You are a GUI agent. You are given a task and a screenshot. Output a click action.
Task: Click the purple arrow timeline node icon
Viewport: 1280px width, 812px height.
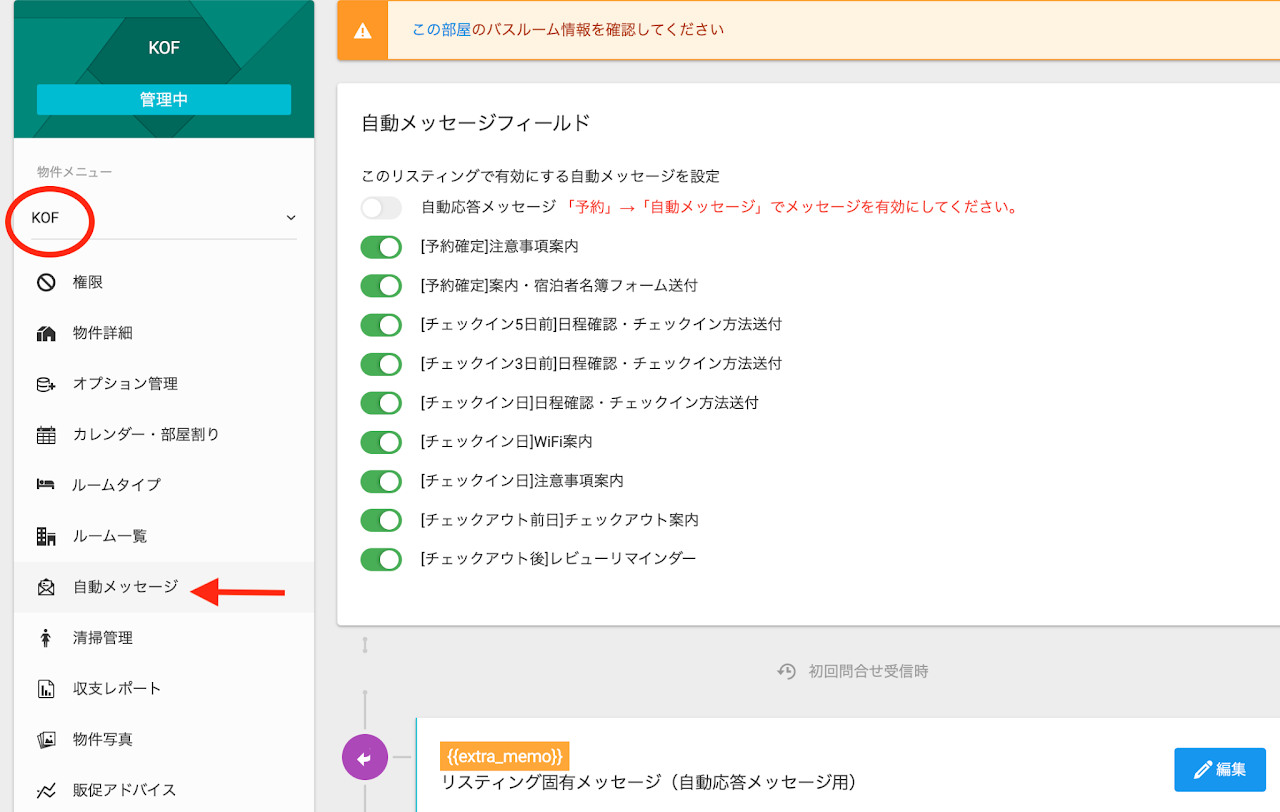point(364,758)
